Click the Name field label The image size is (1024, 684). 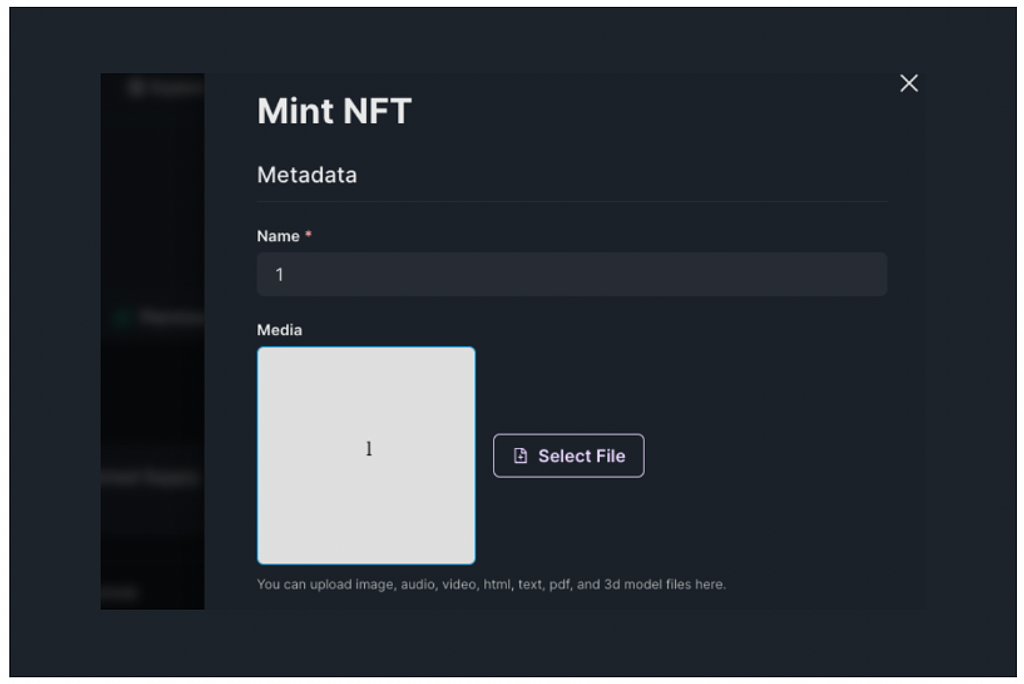(278, 236)
